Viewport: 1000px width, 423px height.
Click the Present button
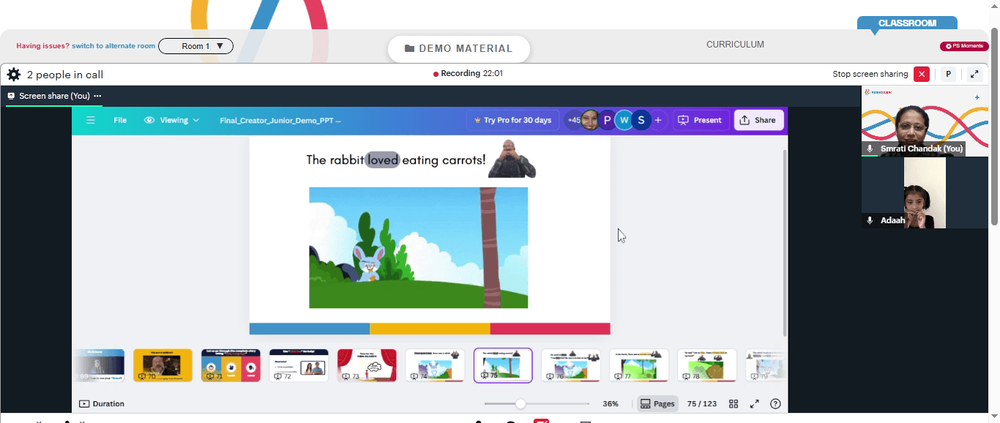click(x=700, y=120)
